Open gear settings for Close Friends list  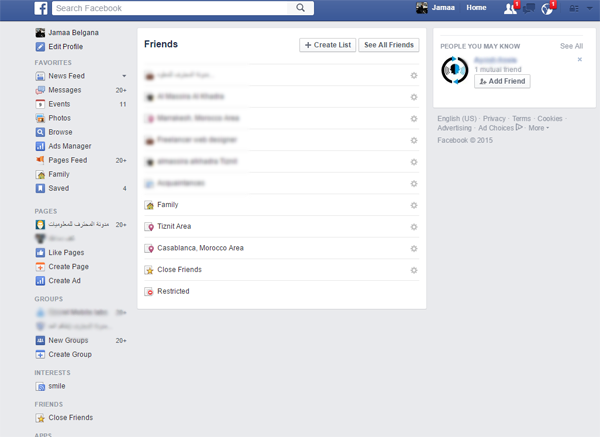point(414,270)
